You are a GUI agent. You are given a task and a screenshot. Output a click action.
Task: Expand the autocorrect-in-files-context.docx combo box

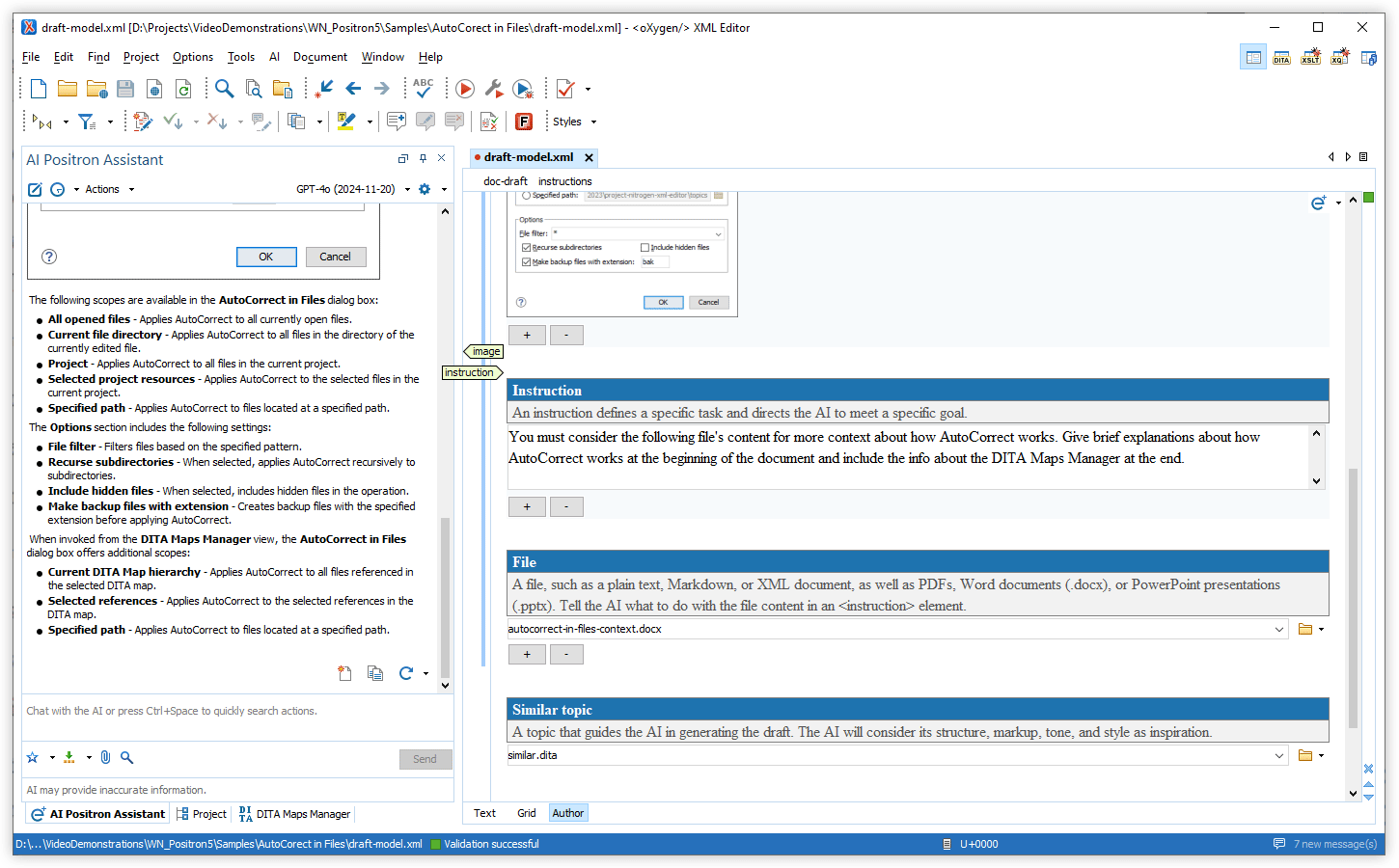coord(1279,629)
